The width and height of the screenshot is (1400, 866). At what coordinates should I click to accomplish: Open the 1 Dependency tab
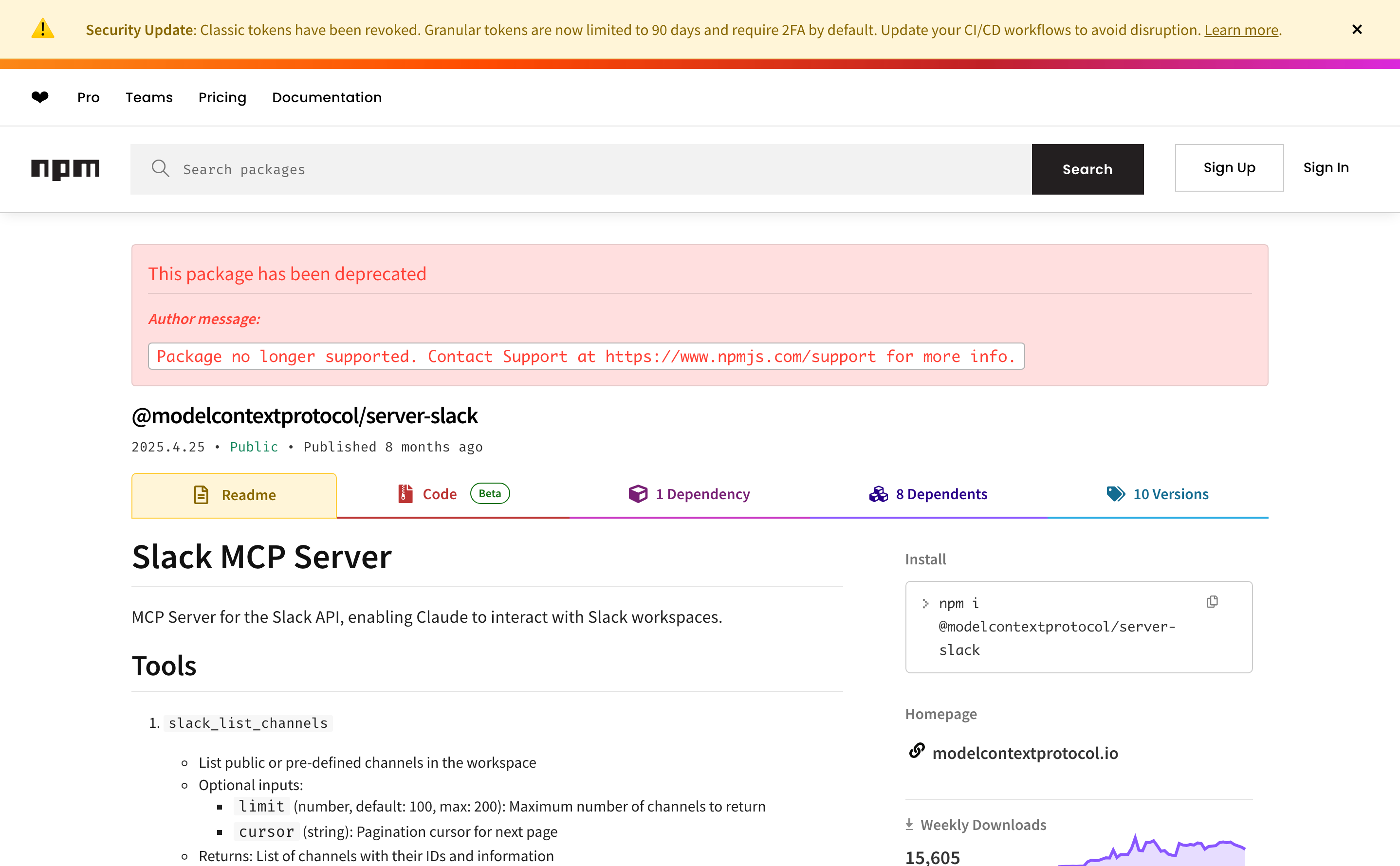(689, 494)
